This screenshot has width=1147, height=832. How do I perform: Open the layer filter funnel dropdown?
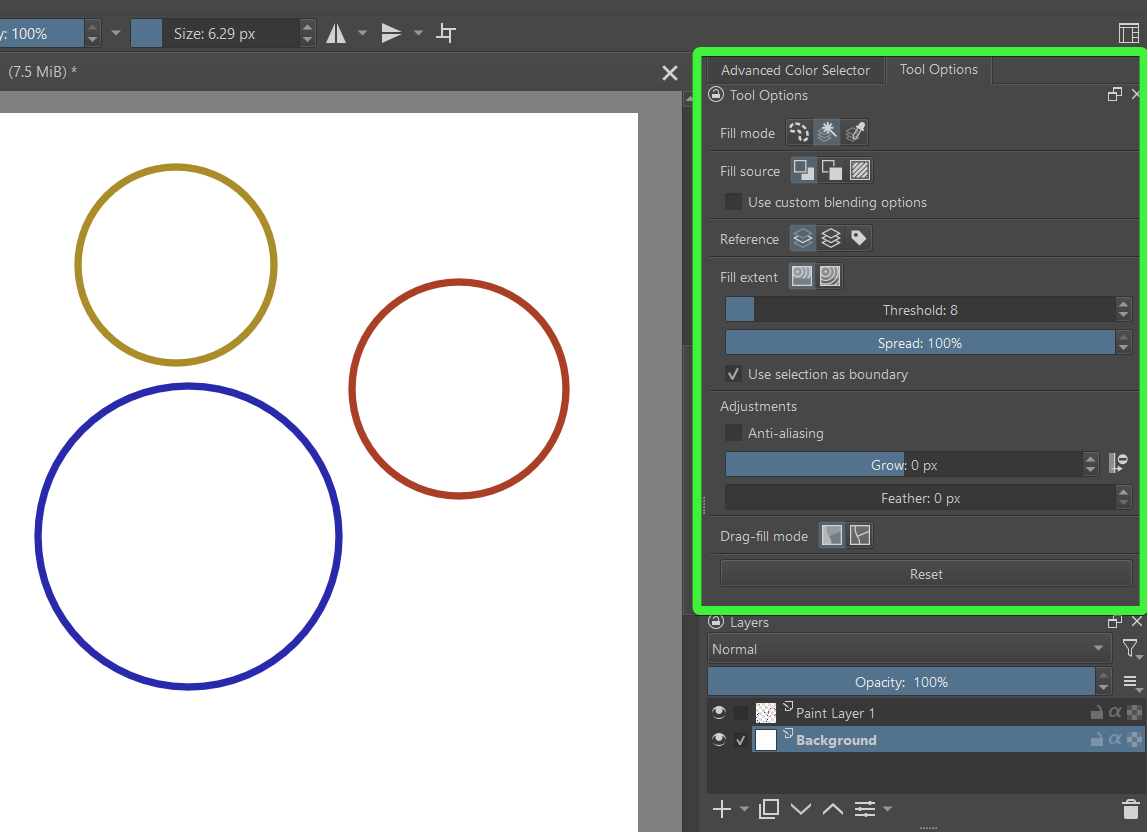[x=1130, y=649]
